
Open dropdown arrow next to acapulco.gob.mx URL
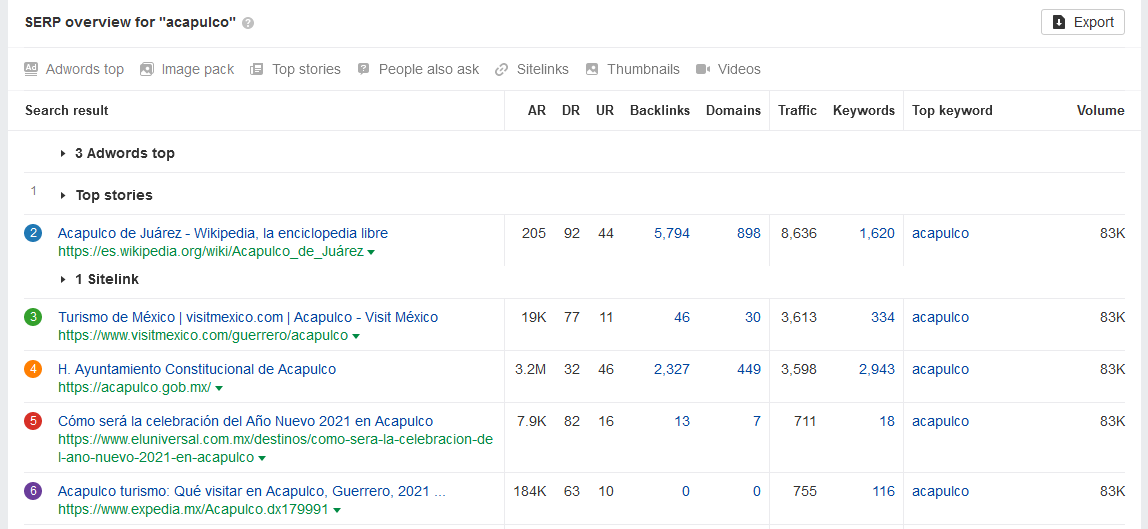coord(219,389)
